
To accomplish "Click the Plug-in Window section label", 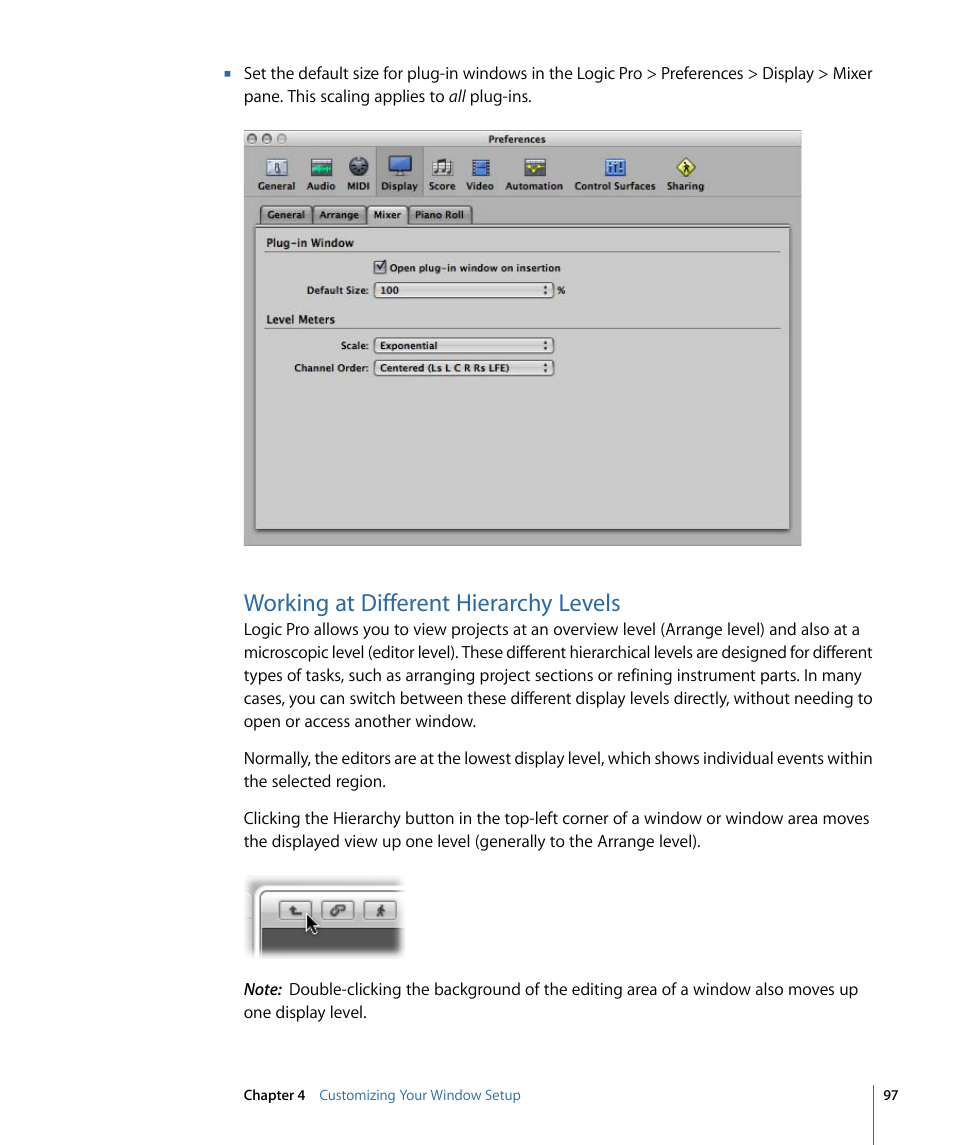I will (x=310, y=242).
